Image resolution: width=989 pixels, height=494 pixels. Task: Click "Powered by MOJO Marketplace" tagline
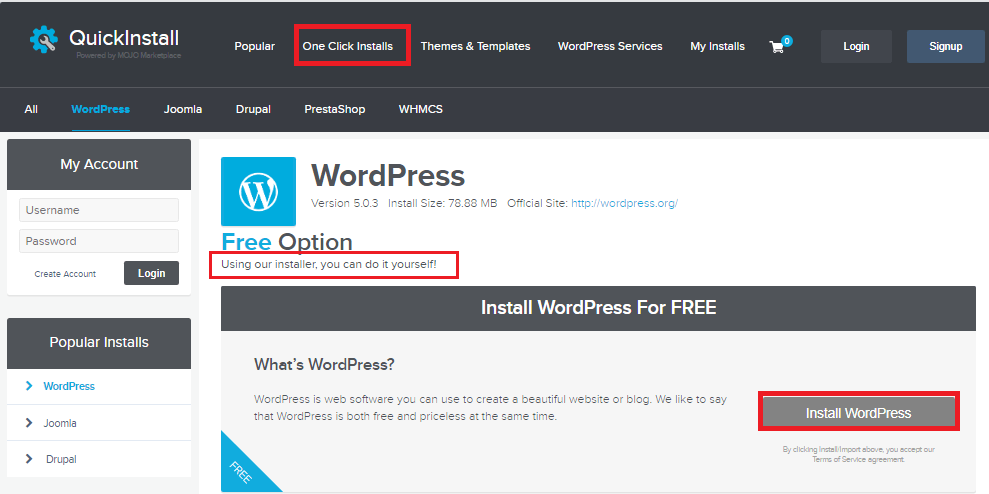(129, 56)
